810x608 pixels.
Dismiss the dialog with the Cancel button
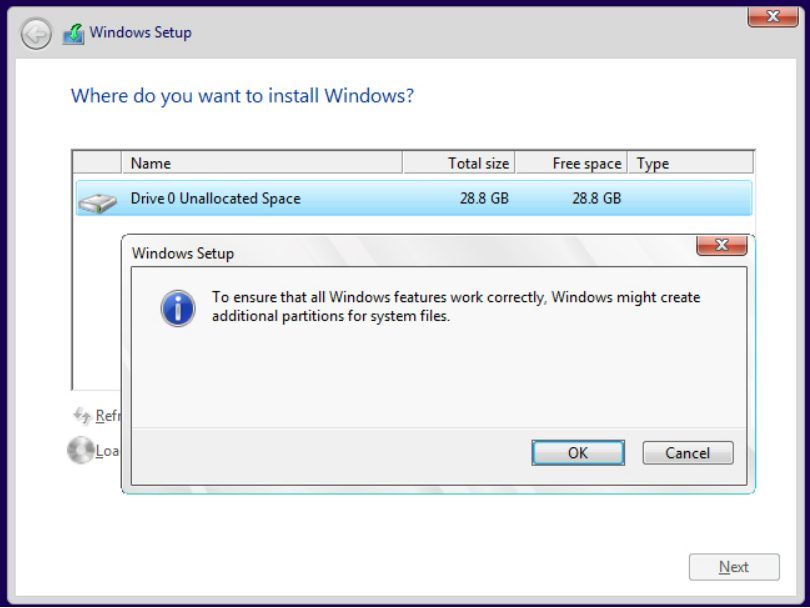pos(688,453)
